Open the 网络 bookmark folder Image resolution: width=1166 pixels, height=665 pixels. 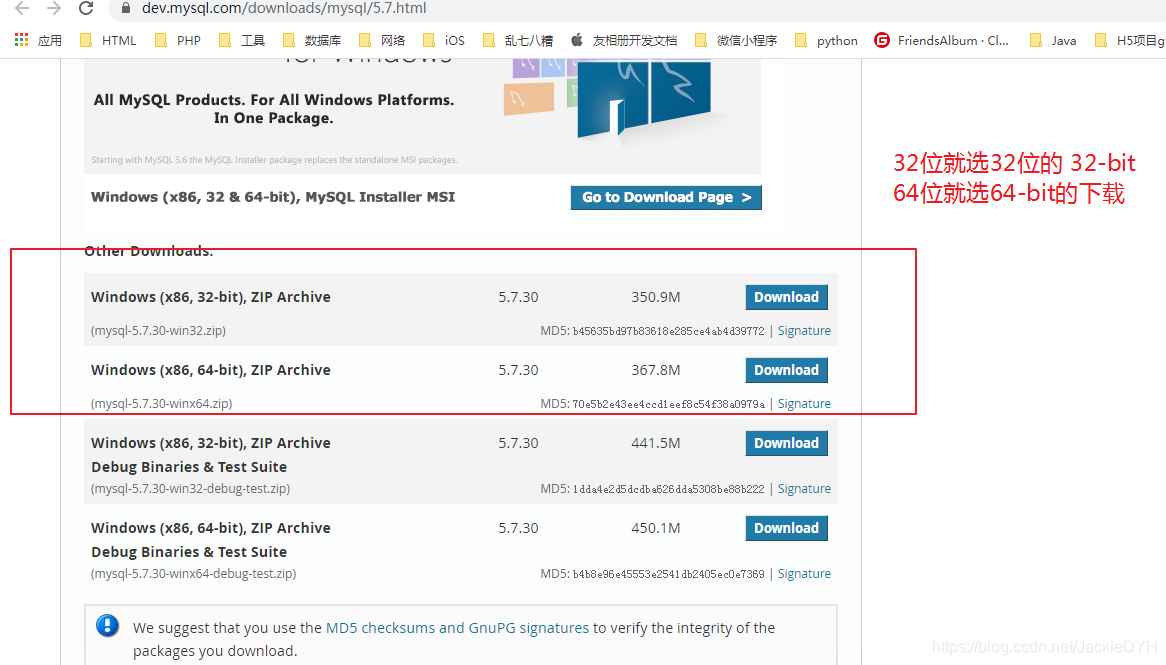[x=381, y=40]
